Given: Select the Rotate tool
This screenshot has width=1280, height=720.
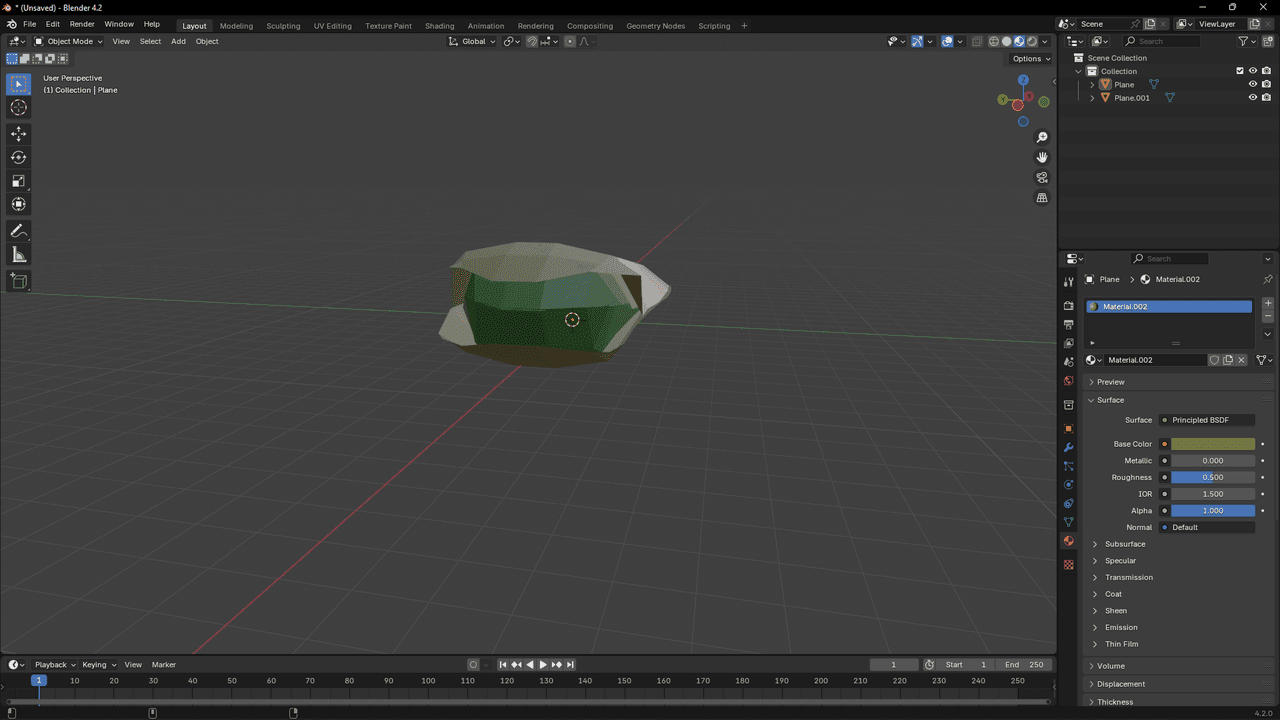Looking at the screenshot, I should 19,157.
